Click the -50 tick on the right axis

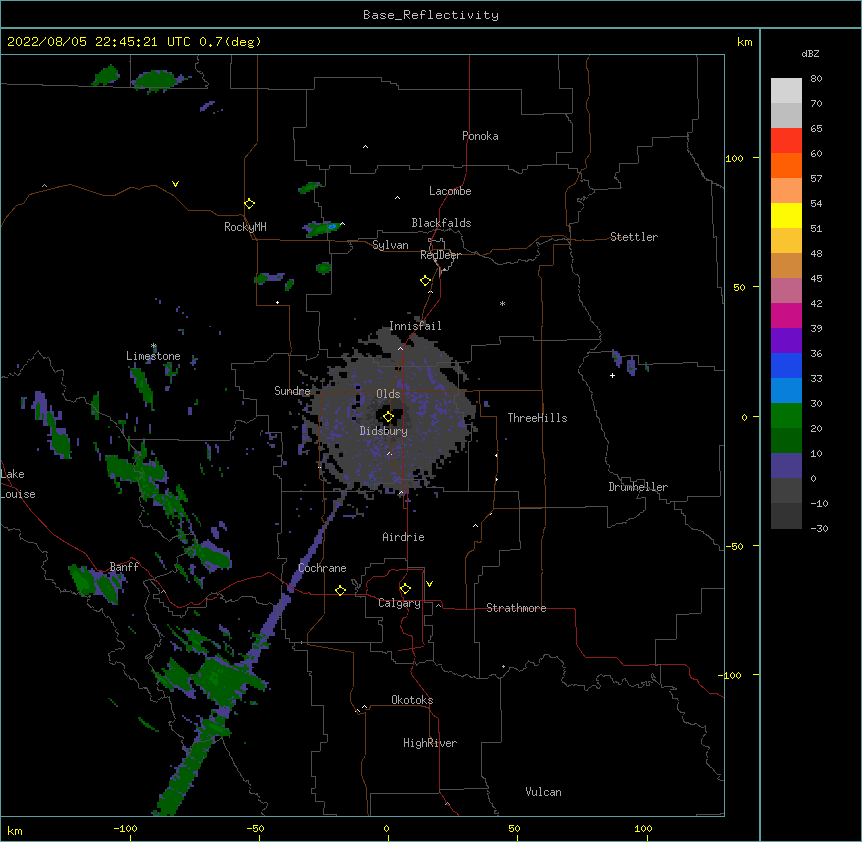click(734, 546)
